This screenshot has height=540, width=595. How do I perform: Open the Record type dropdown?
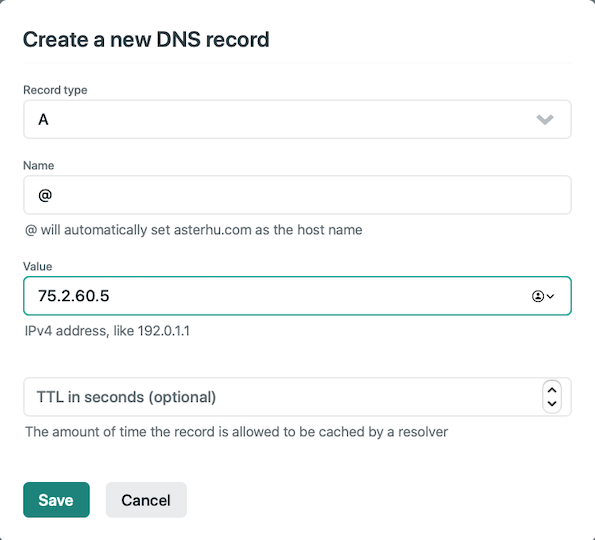[x=297, y=120]
